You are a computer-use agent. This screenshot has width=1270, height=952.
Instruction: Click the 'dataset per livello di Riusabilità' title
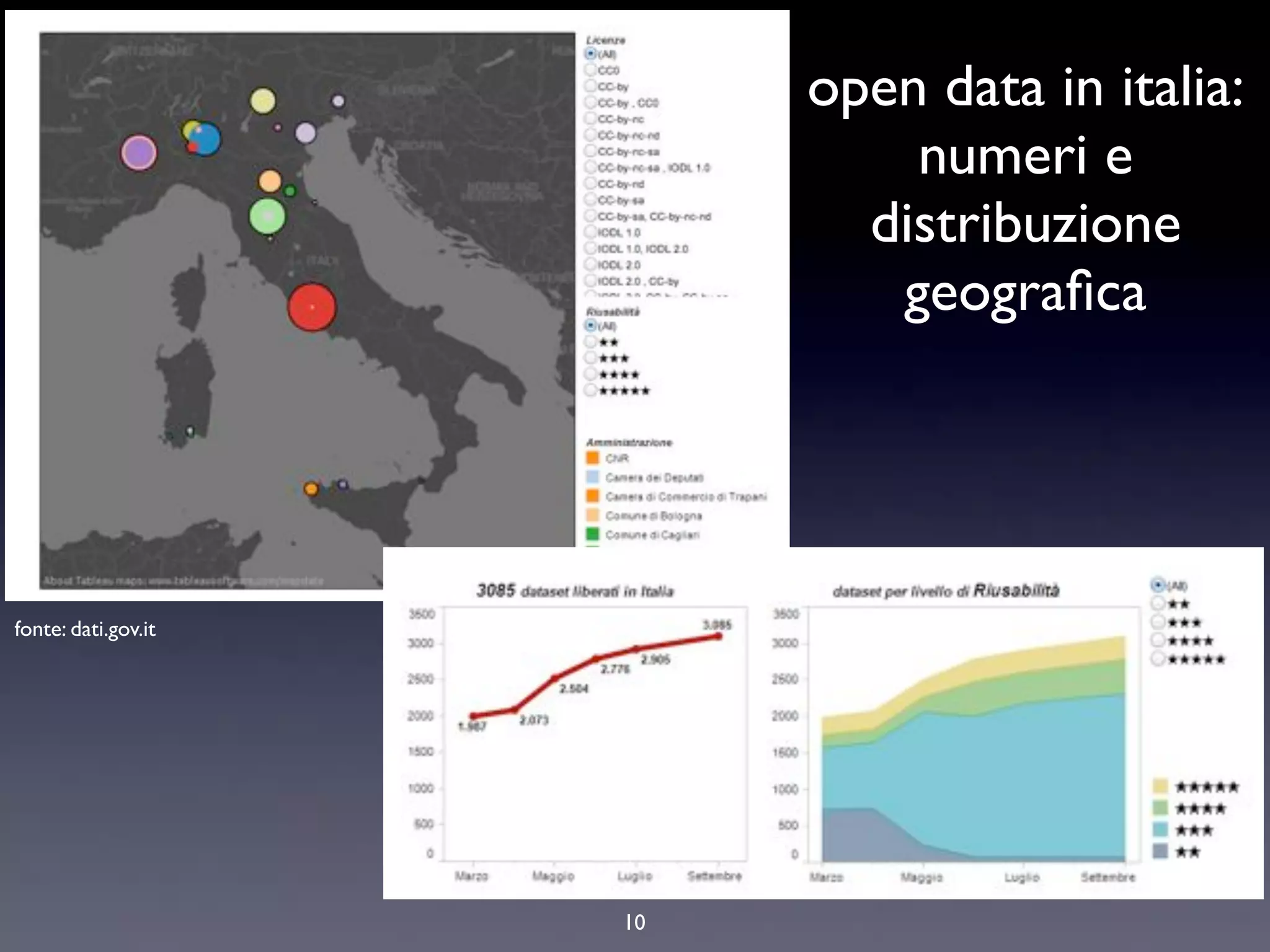coord(946,591)
